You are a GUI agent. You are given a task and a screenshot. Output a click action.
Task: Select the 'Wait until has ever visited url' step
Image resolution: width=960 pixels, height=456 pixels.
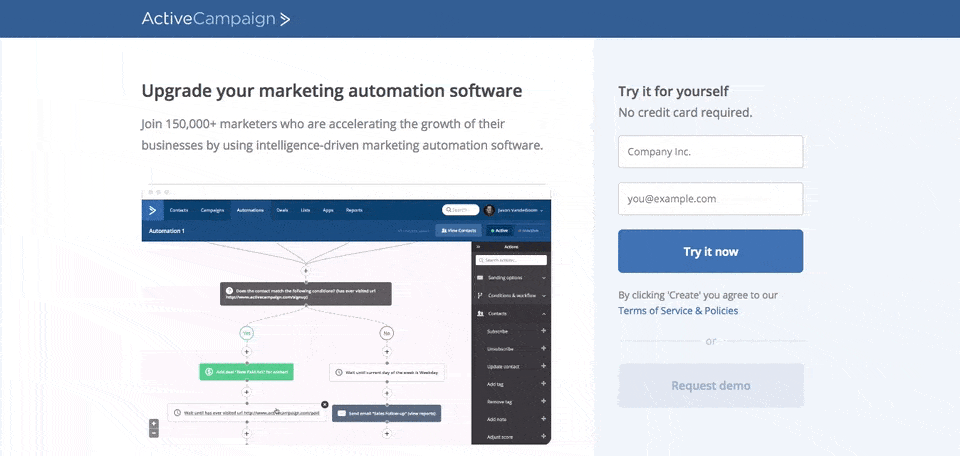(x=247, y=413)
